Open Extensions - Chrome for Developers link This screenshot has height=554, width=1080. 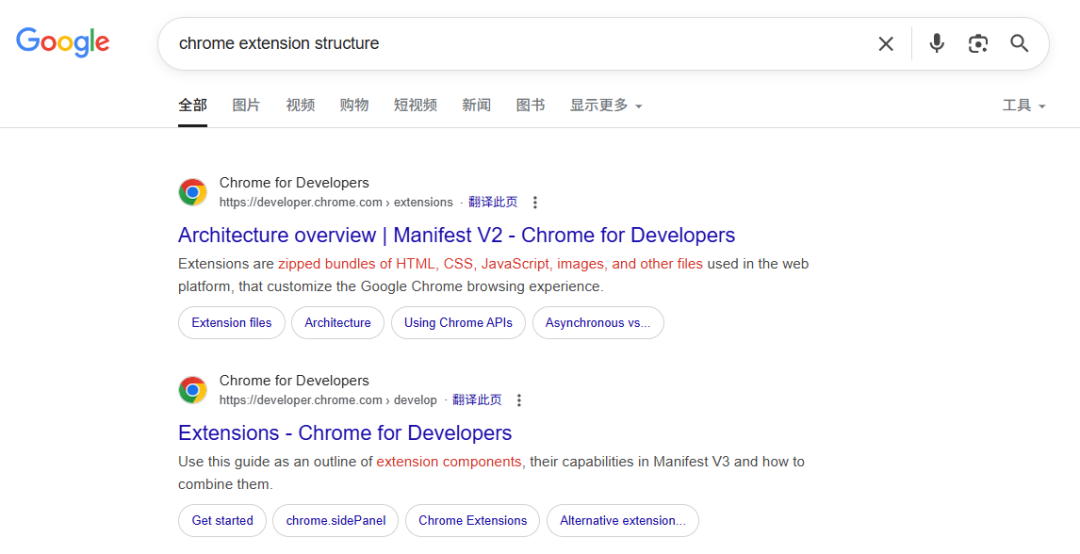[x=345, y=433]
